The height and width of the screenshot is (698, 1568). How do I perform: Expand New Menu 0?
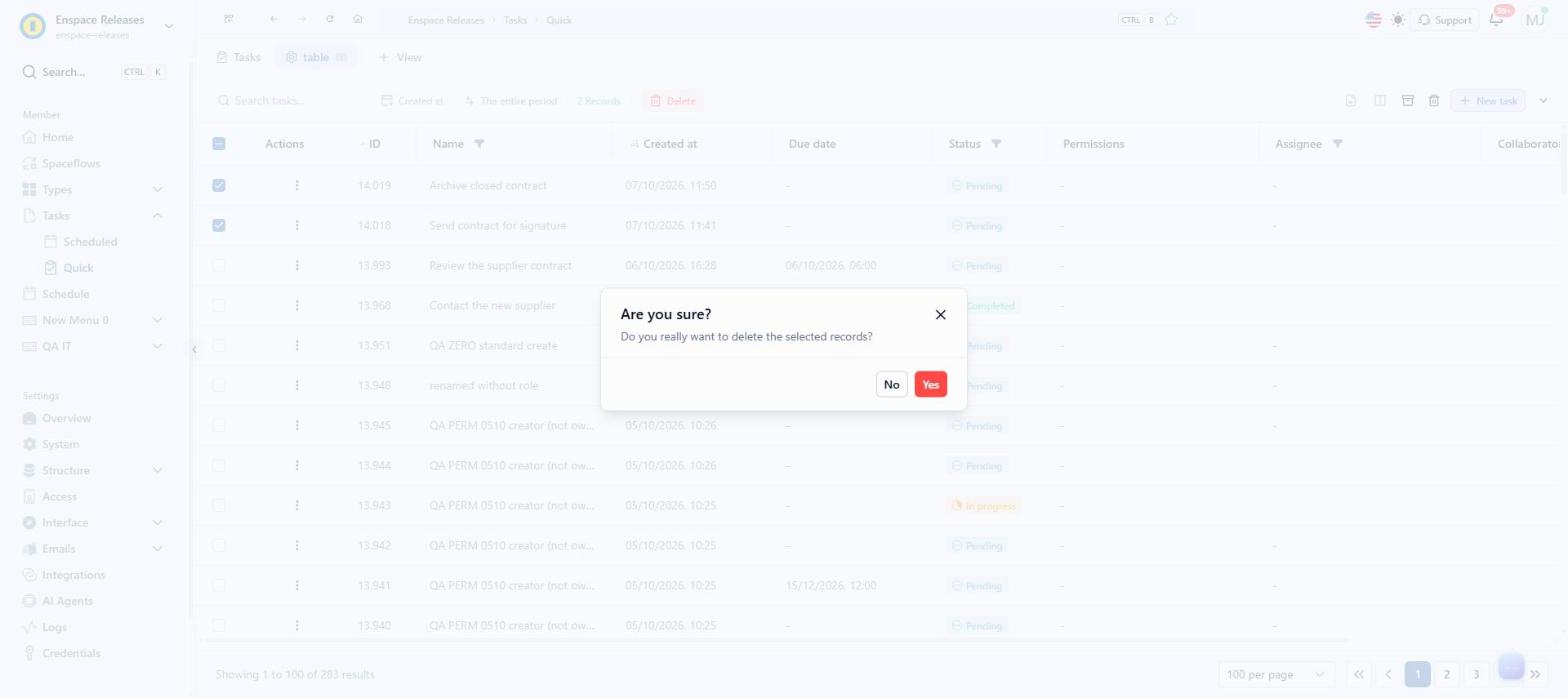pyautogui.click(x=157, y=320)
